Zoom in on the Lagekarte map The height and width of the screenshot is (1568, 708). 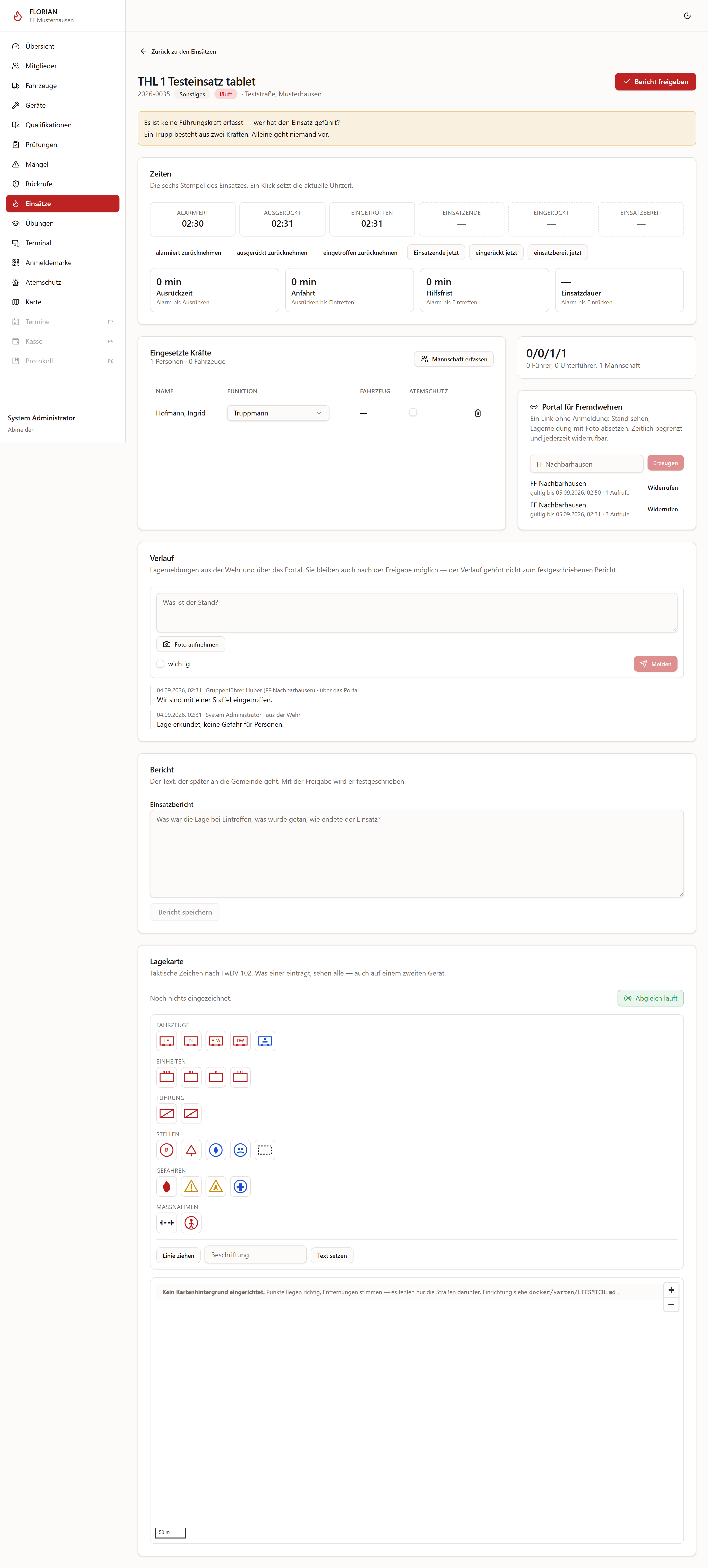671,1290
